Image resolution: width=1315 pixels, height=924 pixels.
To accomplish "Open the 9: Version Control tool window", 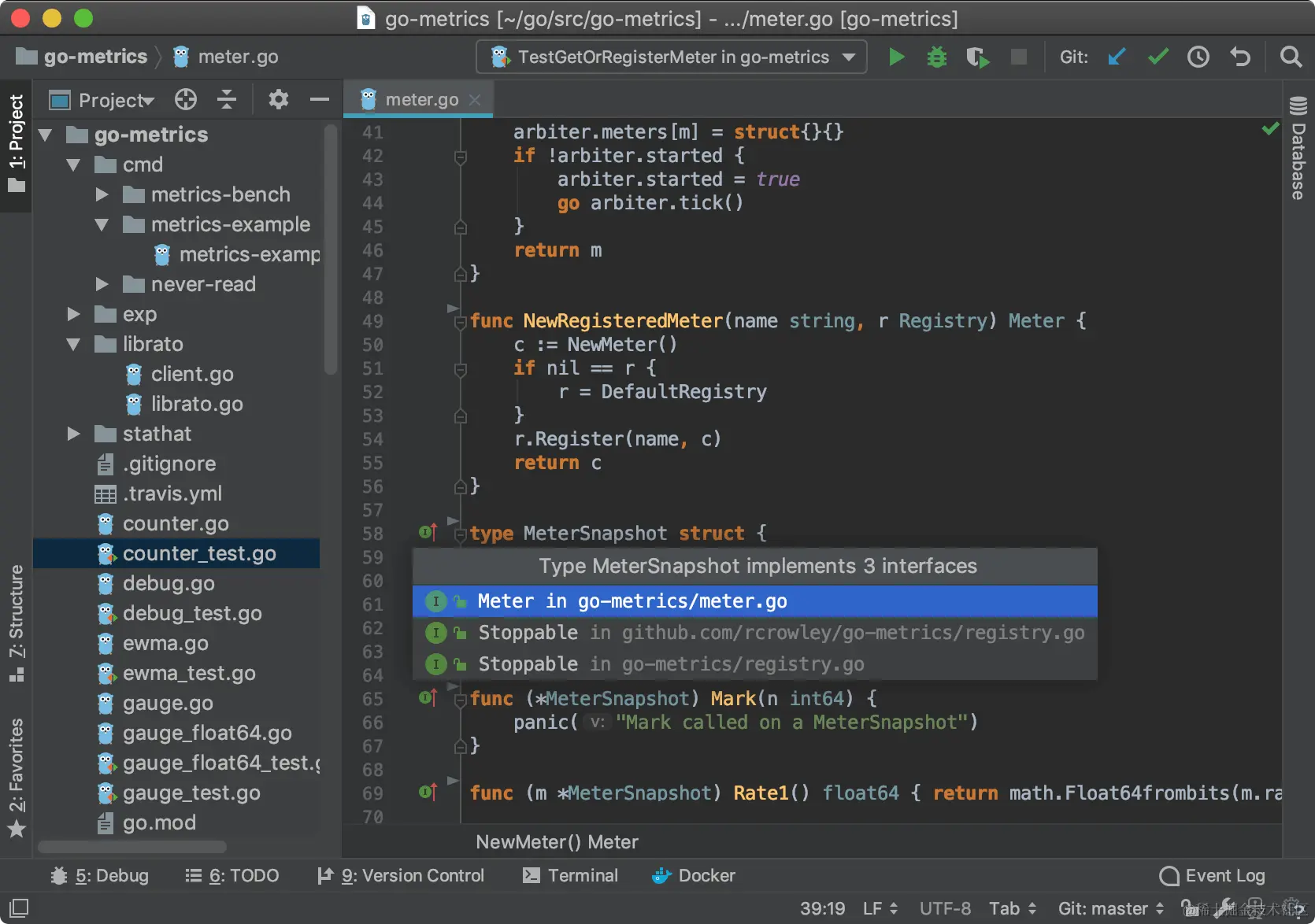I will click(400, 875).
